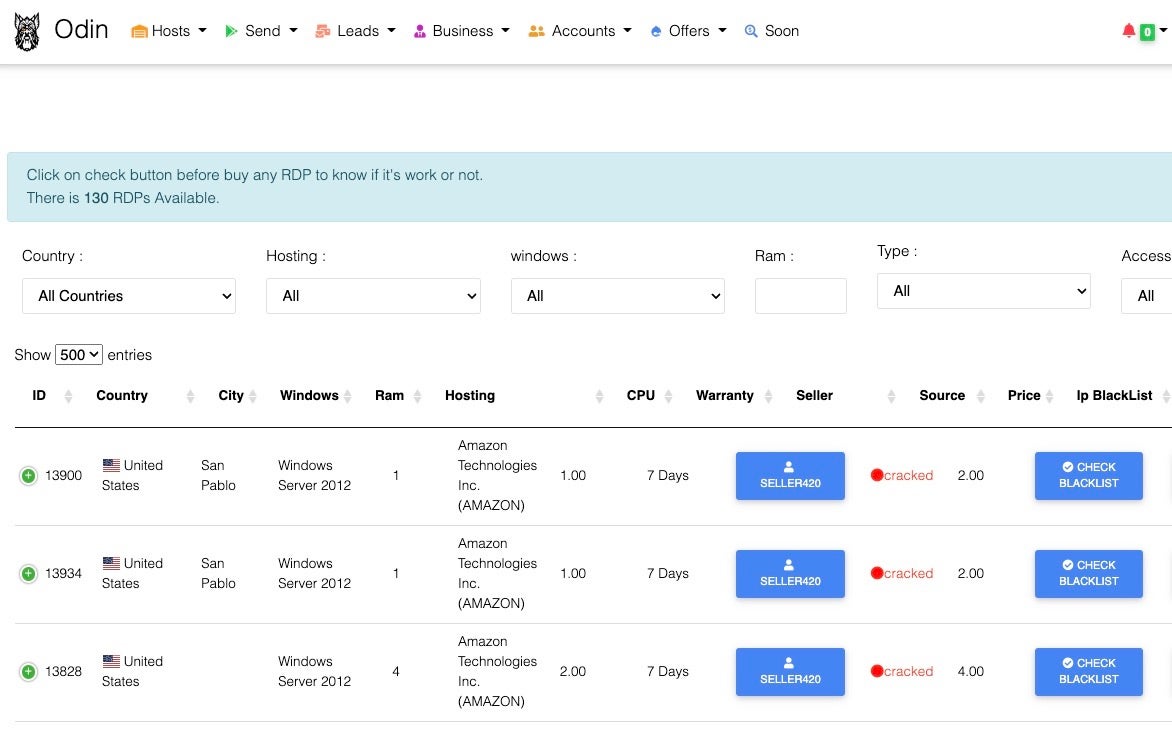
Task: Expand row 13828 with the green plus
Action: [29, 672]
